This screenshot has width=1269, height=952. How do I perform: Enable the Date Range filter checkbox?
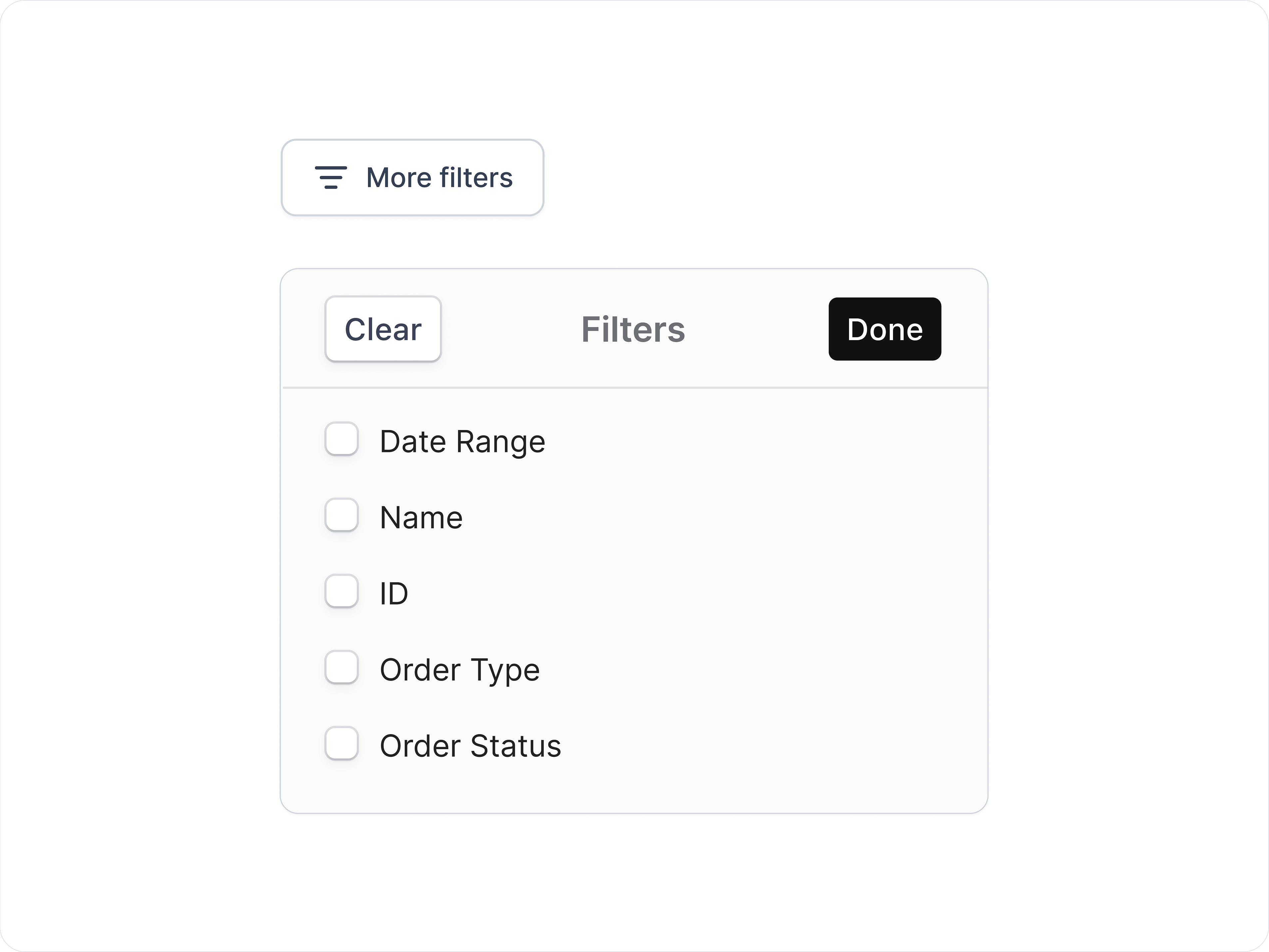coord(341,440)
